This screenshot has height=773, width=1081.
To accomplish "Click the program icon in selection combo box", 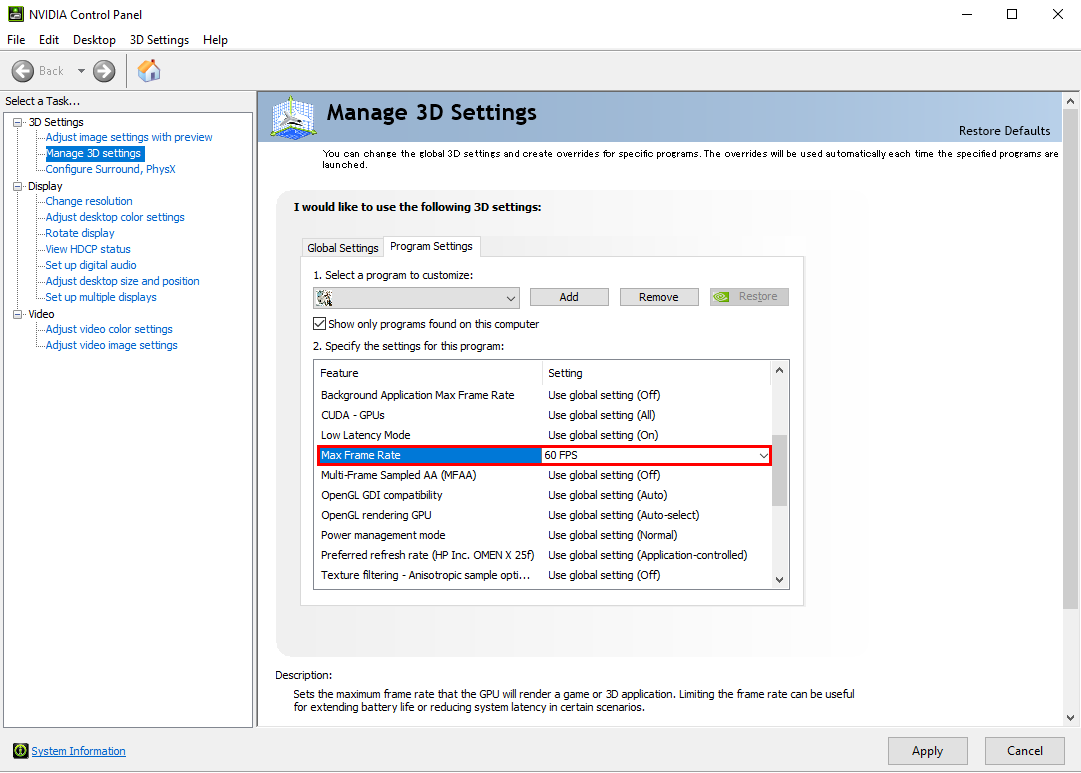I will 324,298.
